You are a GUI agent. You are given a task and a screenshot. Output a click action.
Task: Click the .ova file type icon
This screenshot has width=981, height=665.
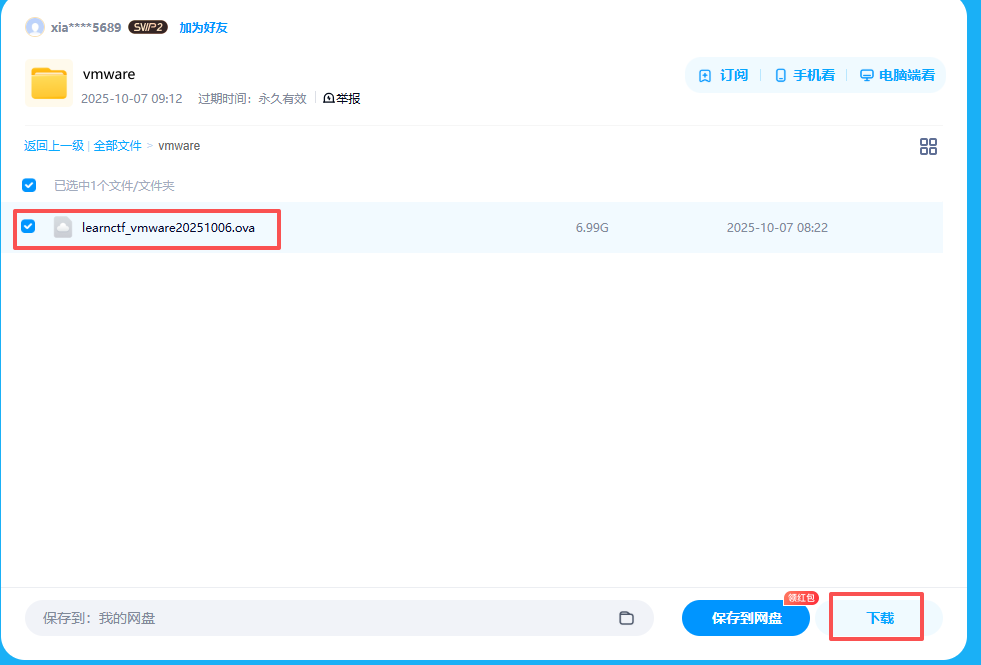click(63, 228)
